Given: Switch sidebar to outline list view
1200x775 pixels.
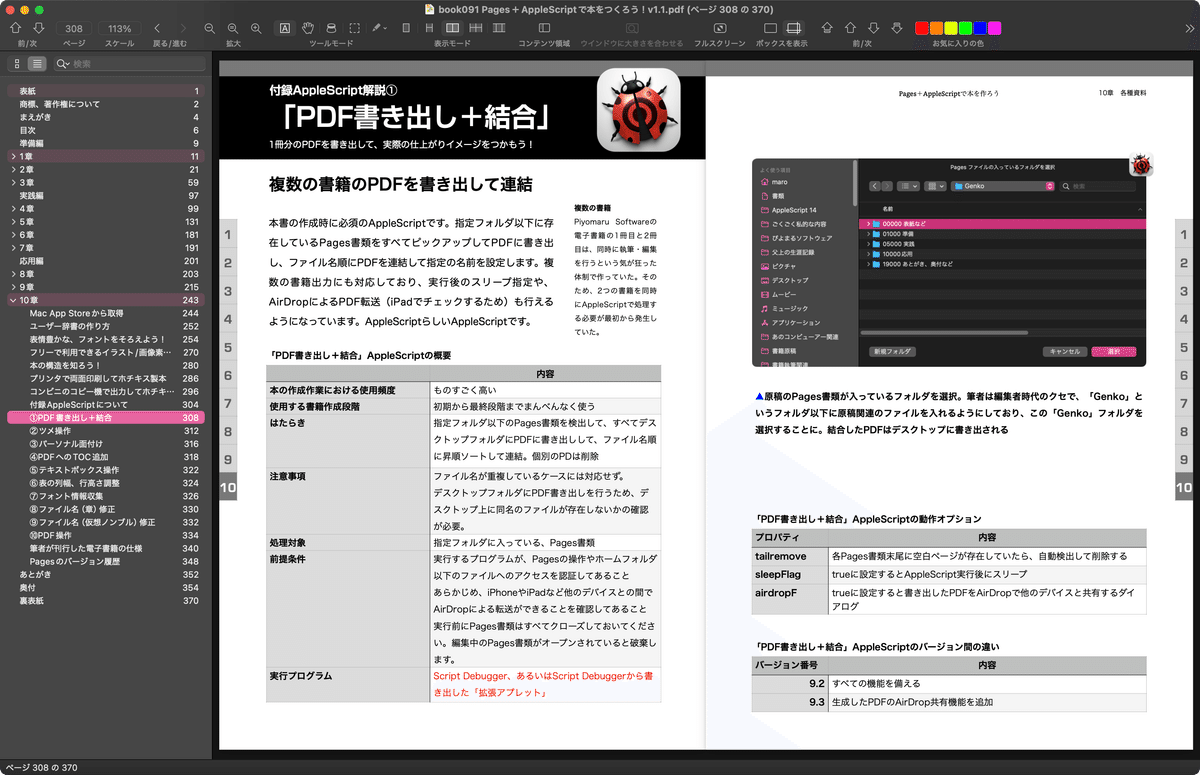Looking at the screenshot, I should pos(34,64).
